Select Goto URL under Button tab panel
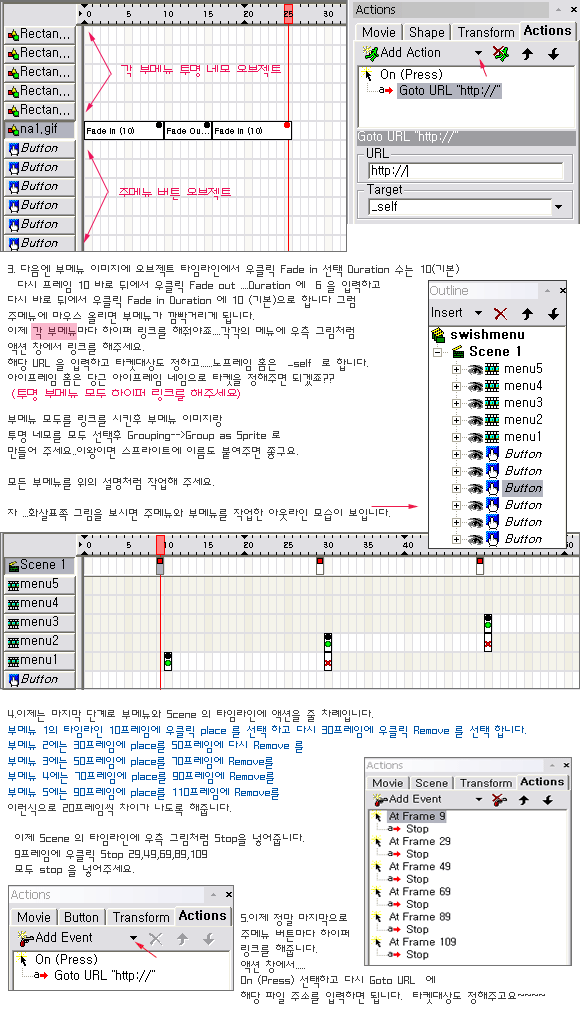This screenshot has height=1010, width=580. [104, 975]
